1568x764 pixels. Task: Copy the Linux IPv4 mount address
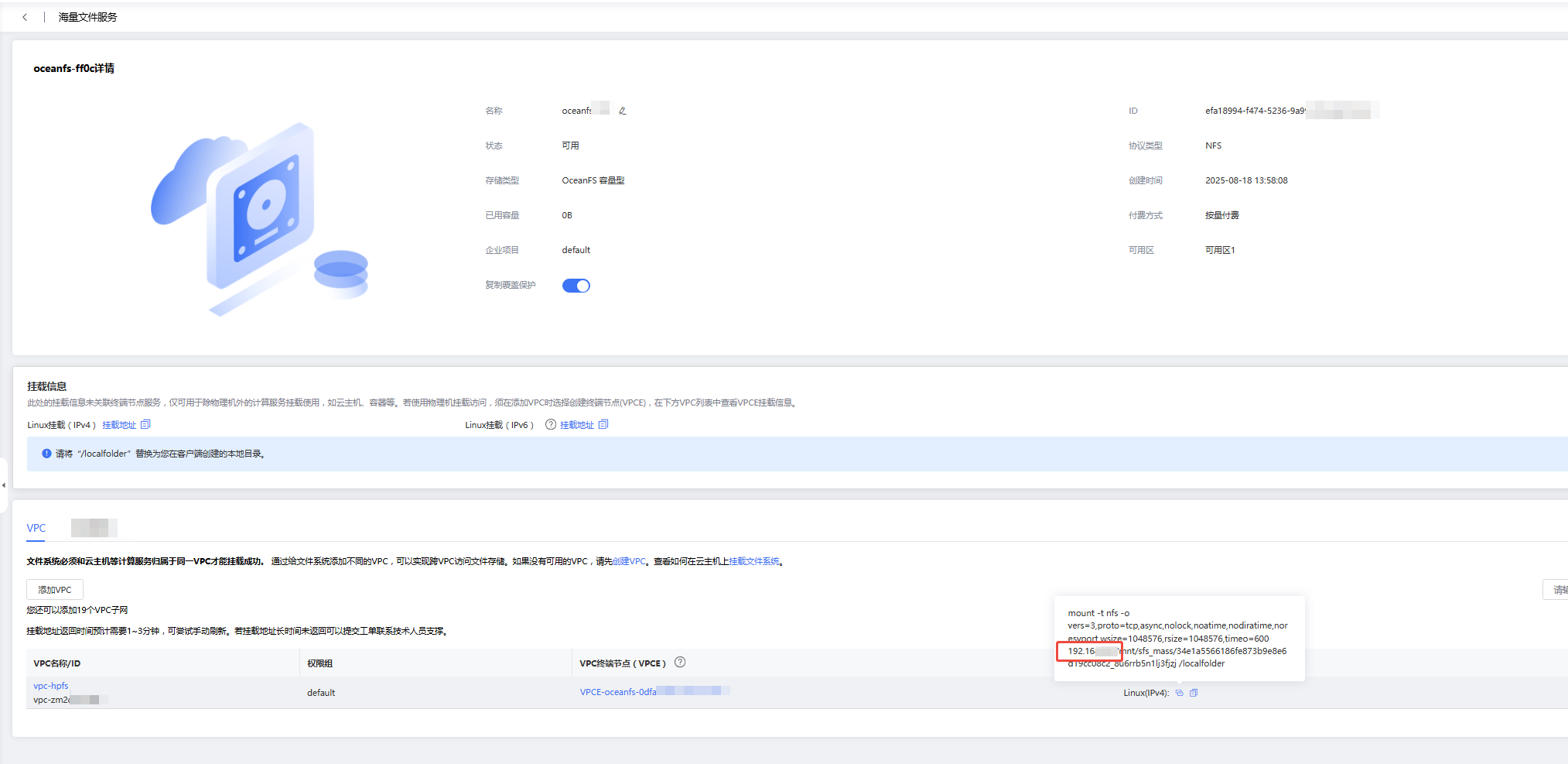[x=145, y=424]
